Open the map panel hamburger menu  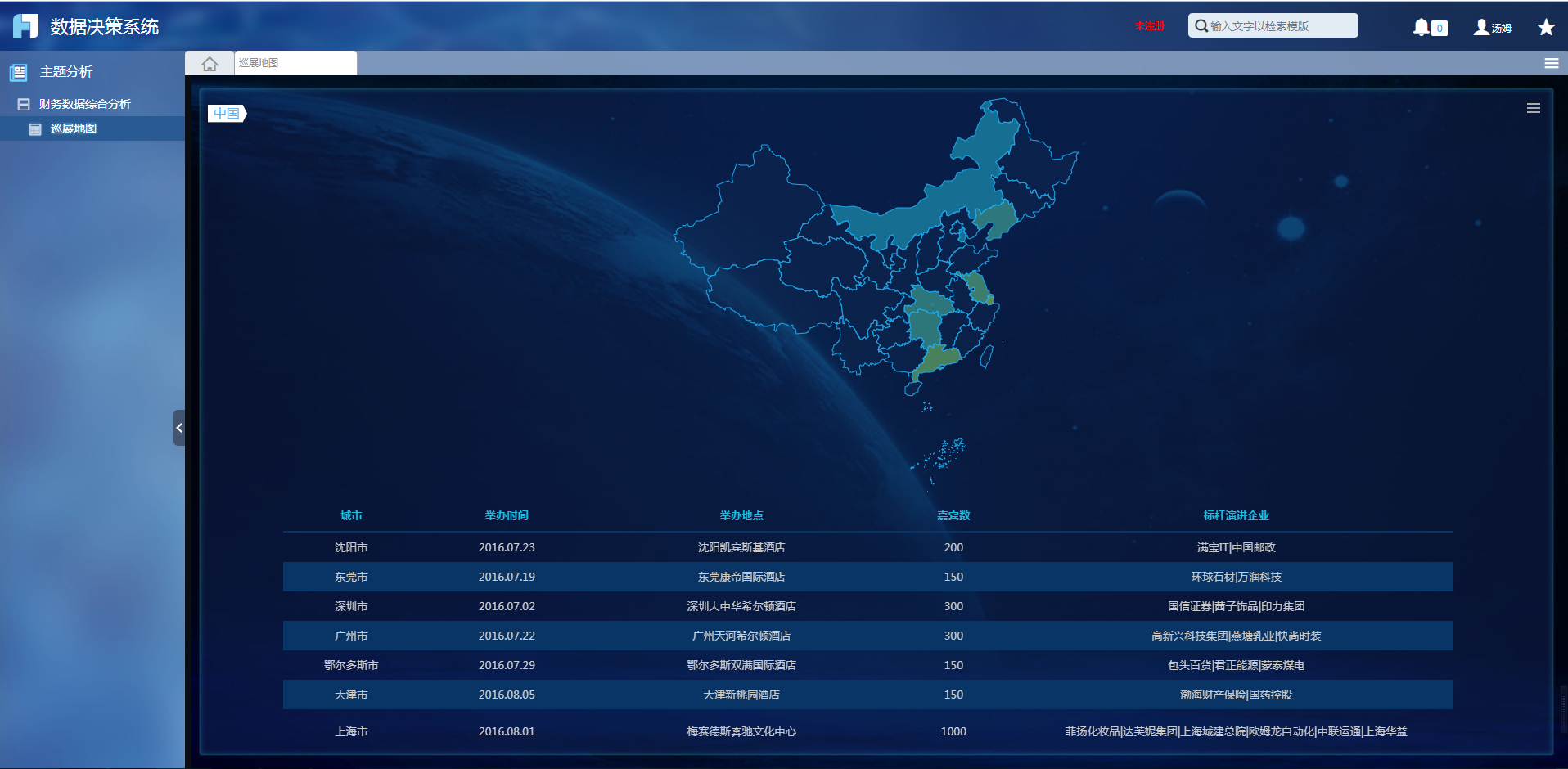(x=1534, y=108)
